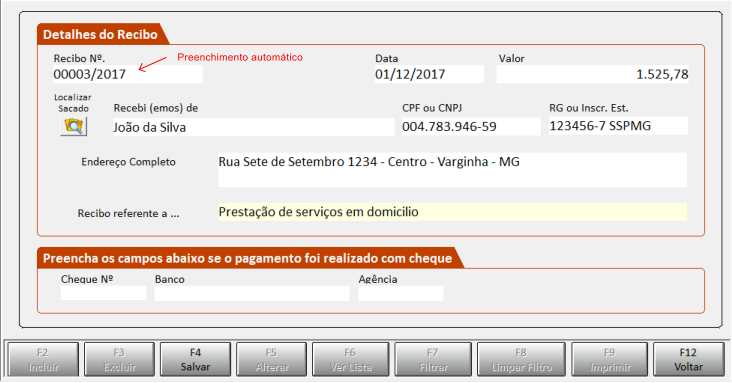Click the Detalhes do Recibo header
The width and height of the screenshot is (732, 383).
coord(100,35)
